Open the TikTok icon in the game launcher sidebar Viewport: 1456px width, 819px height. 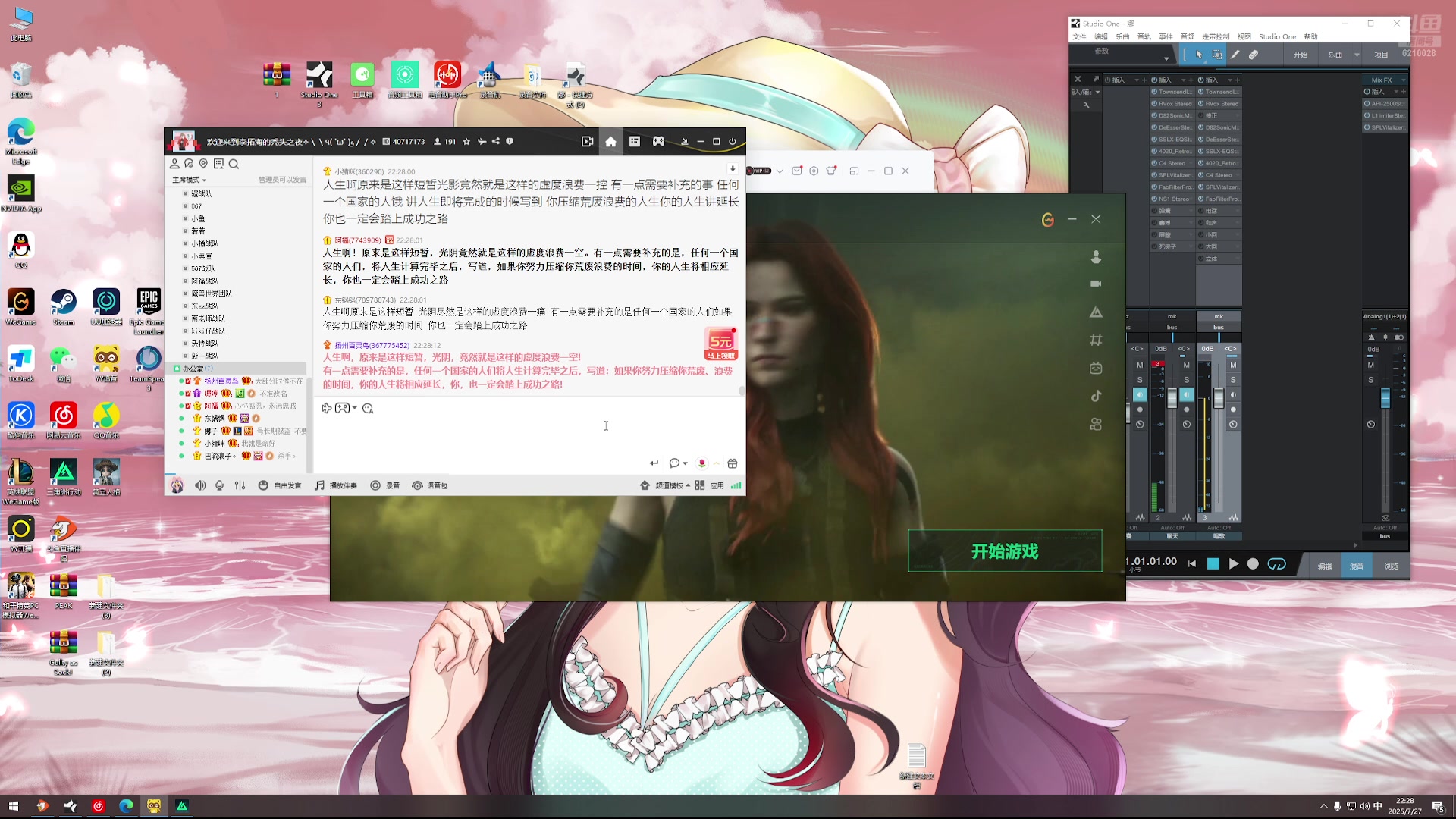(1096, 396)
